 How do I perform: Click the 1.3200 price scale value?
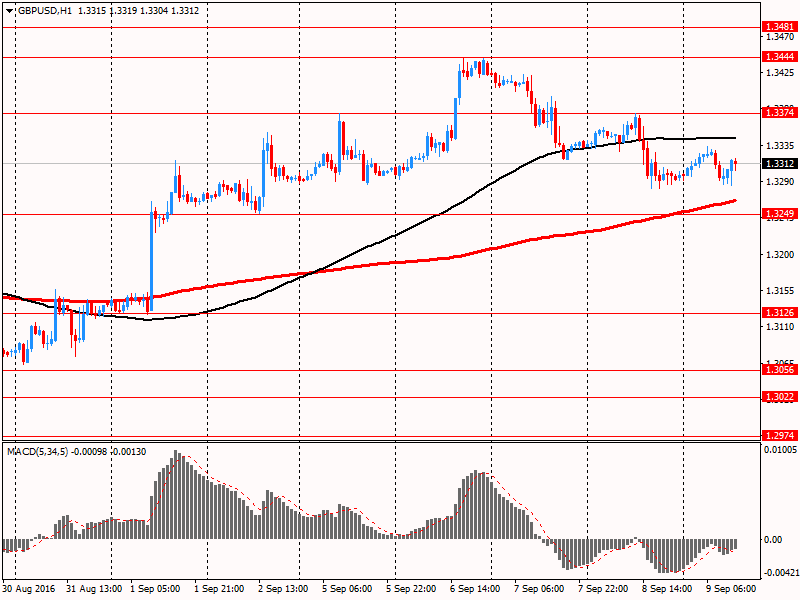click(x=781, y=255)
